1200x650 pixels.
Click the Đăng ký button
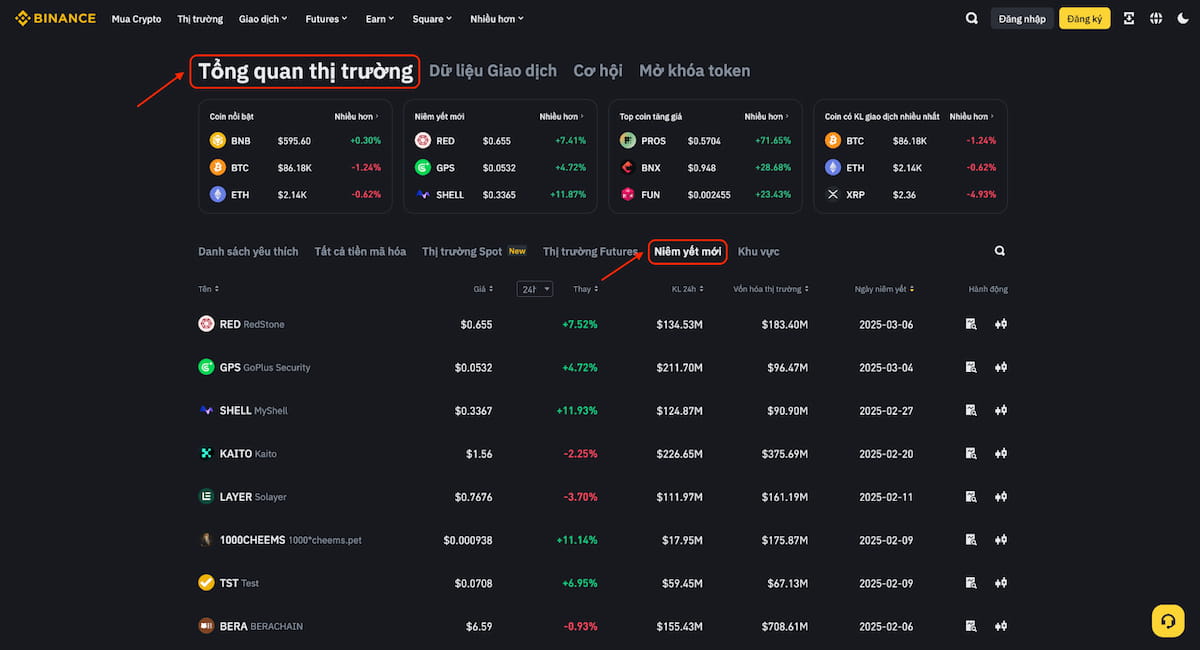pyautogui.click(x=1084, y=18)
